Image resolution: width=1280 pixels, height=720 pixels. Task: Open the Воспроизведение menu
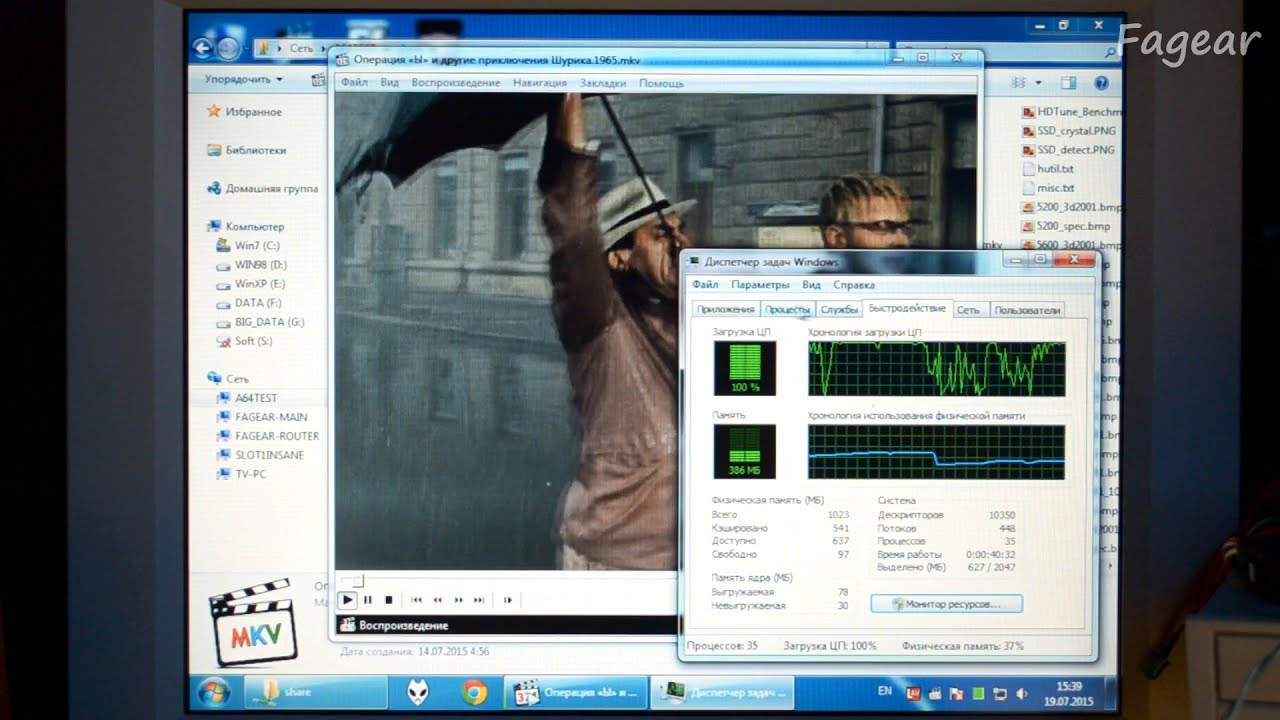click(455, 83)
